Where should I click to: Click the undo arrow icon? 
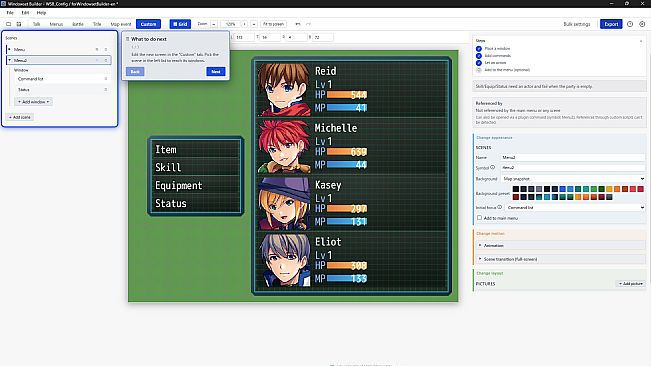tap(298, 24)
